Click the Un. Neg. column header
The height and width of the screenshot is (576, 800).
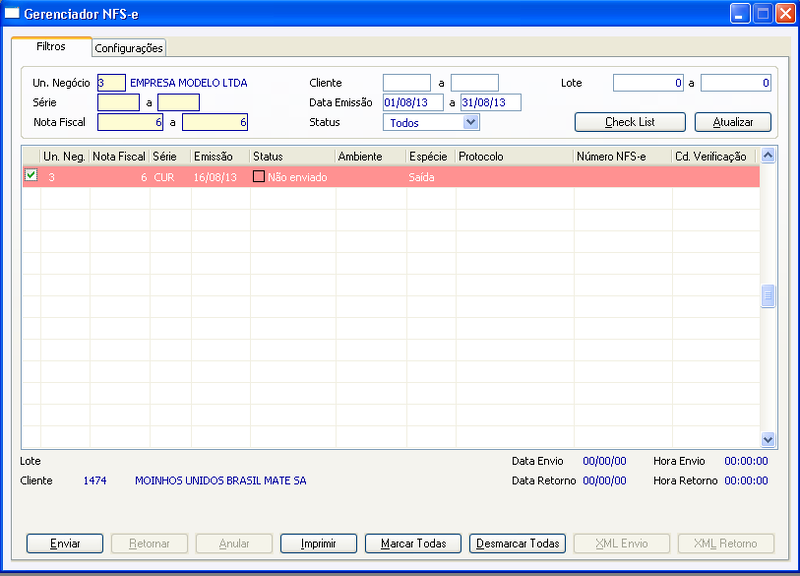(x=65, y=156)
